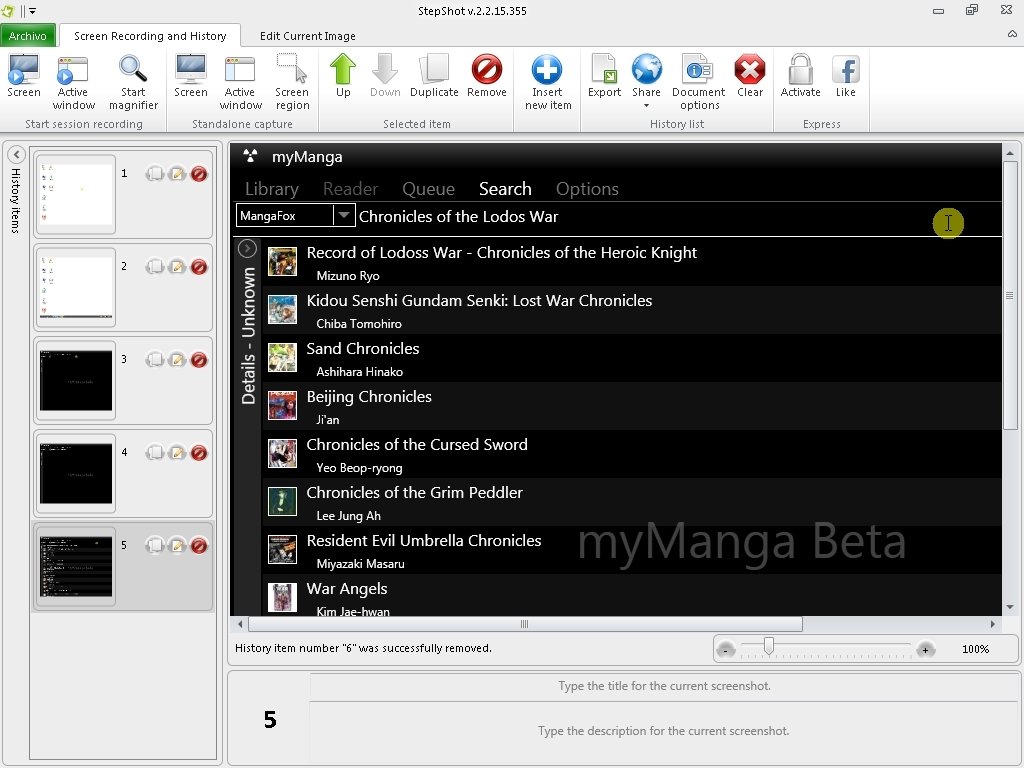Screen dimensions: 1024x768
Task: Move selected item Down
Action: pos(385,76)
